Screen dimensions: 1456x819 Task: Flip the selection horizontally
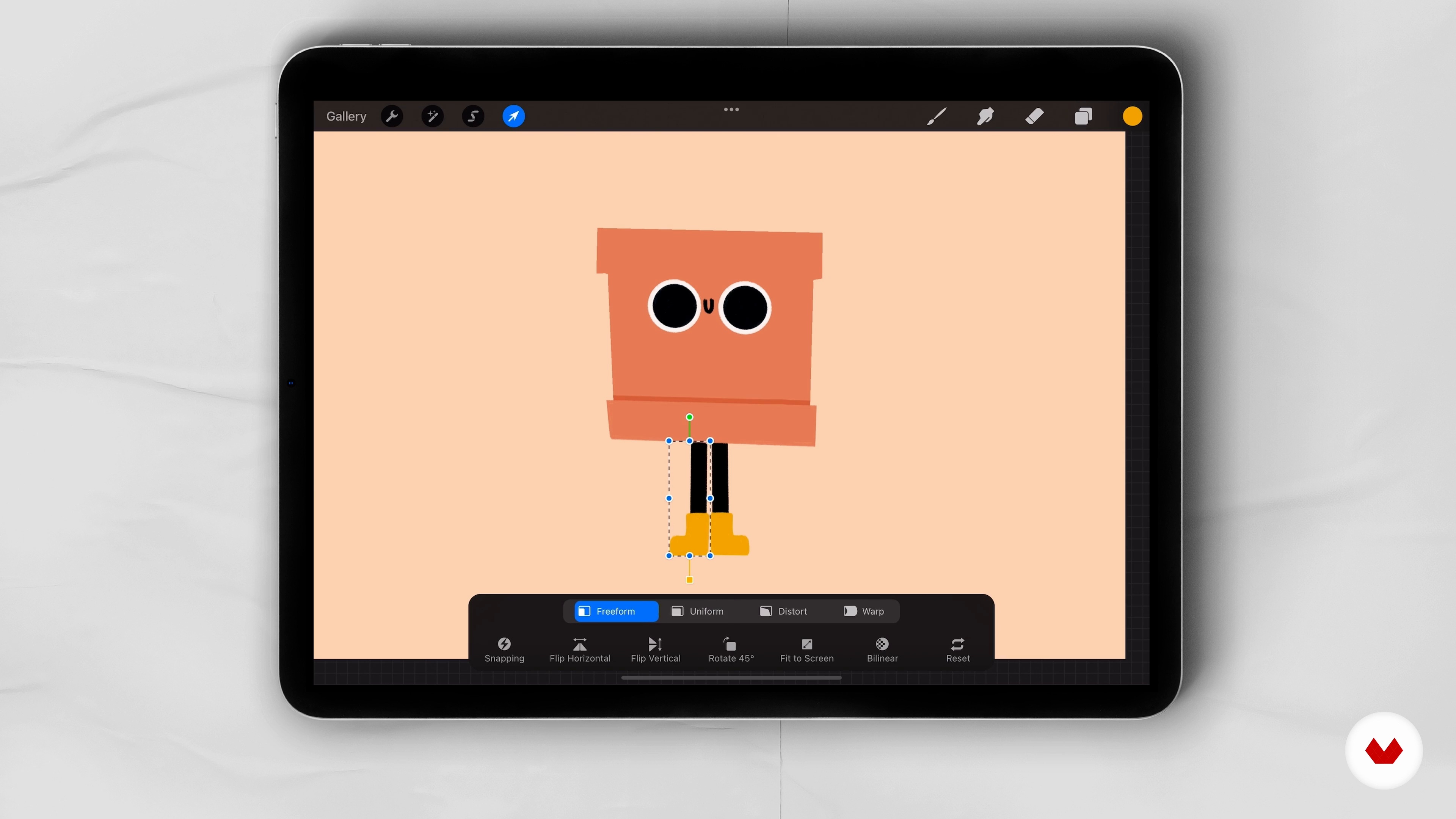point(580,650)
